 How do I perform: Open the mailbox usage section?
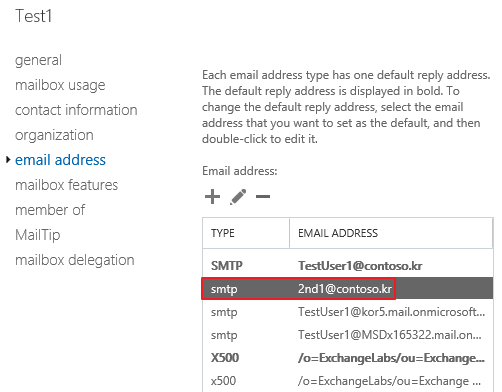60,85
